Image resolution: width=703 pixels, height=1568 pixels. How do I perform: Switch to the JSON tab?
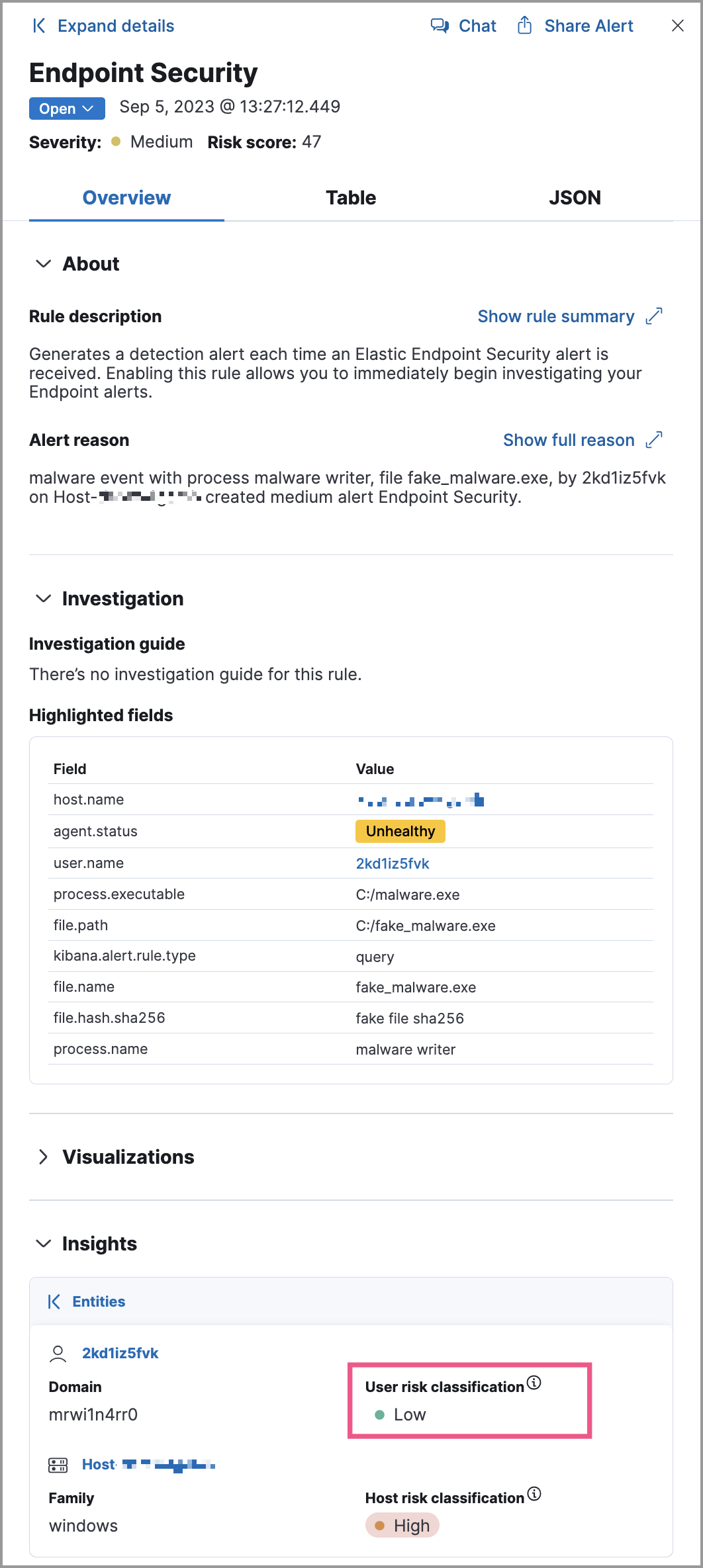[x=575, y=197]
